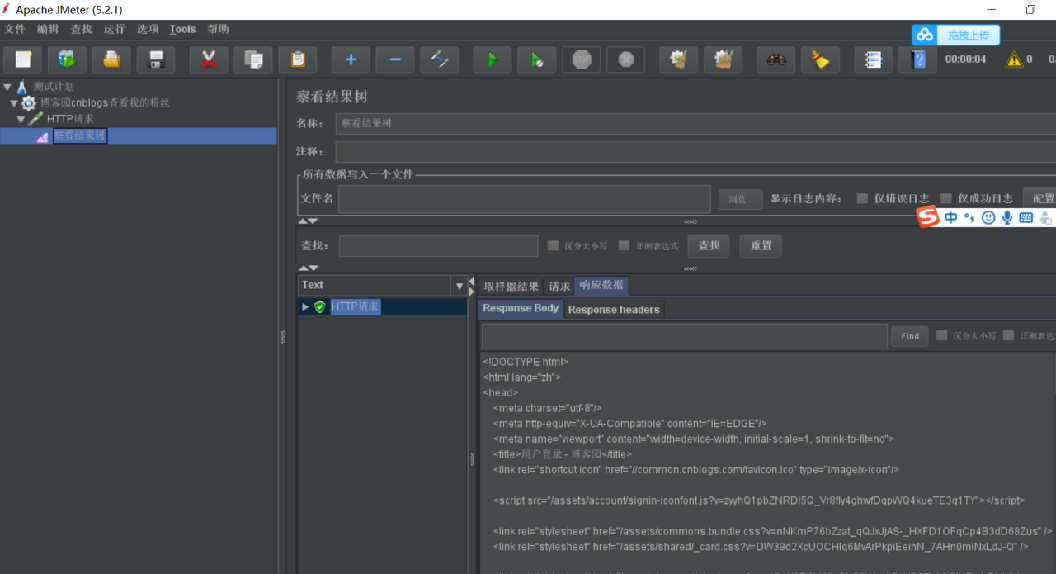Click Start no pauses icon

(536, 59)
